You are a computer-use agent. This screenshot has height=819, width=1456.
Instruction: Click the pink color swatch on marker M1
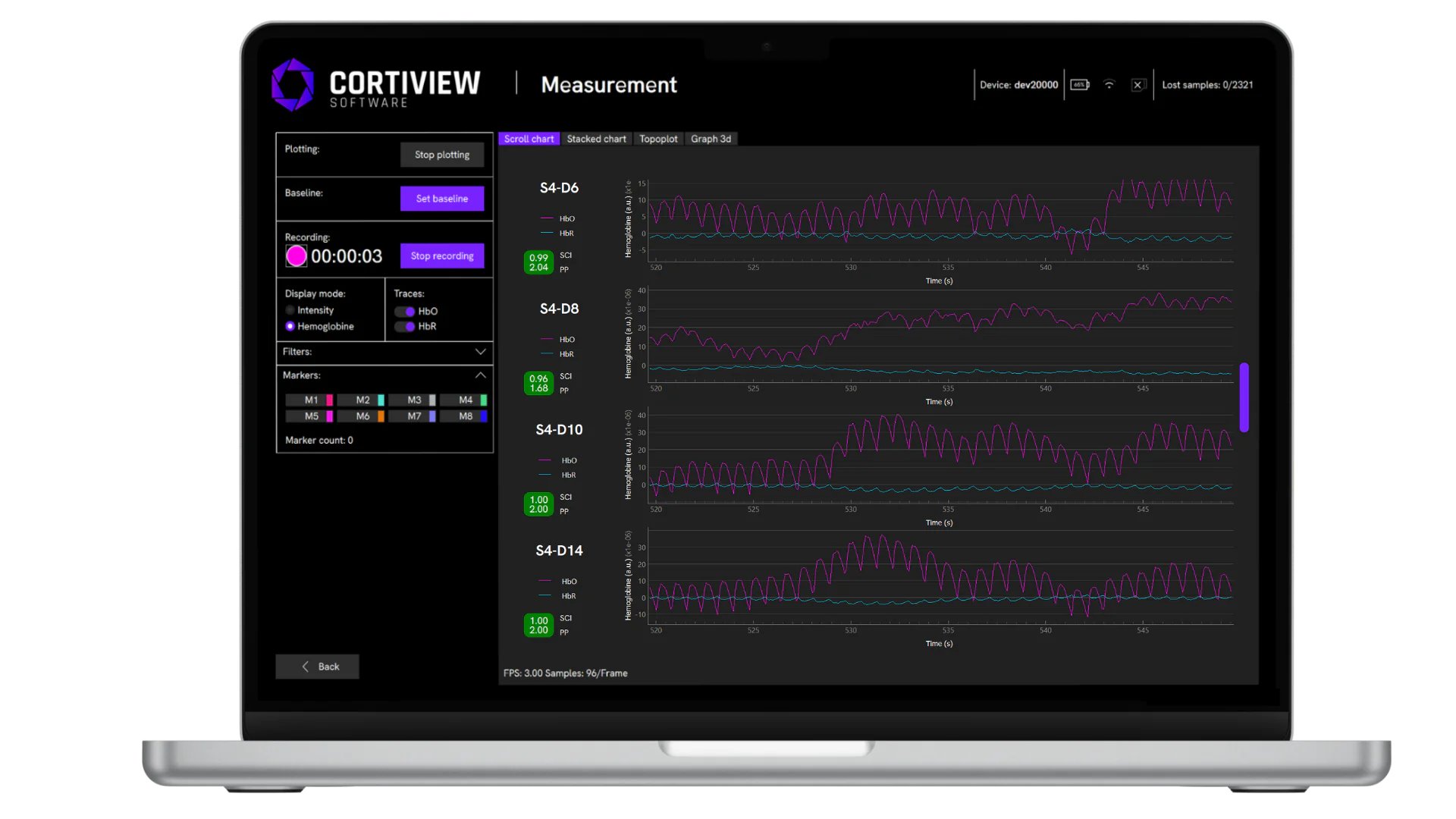pos(329,400)
